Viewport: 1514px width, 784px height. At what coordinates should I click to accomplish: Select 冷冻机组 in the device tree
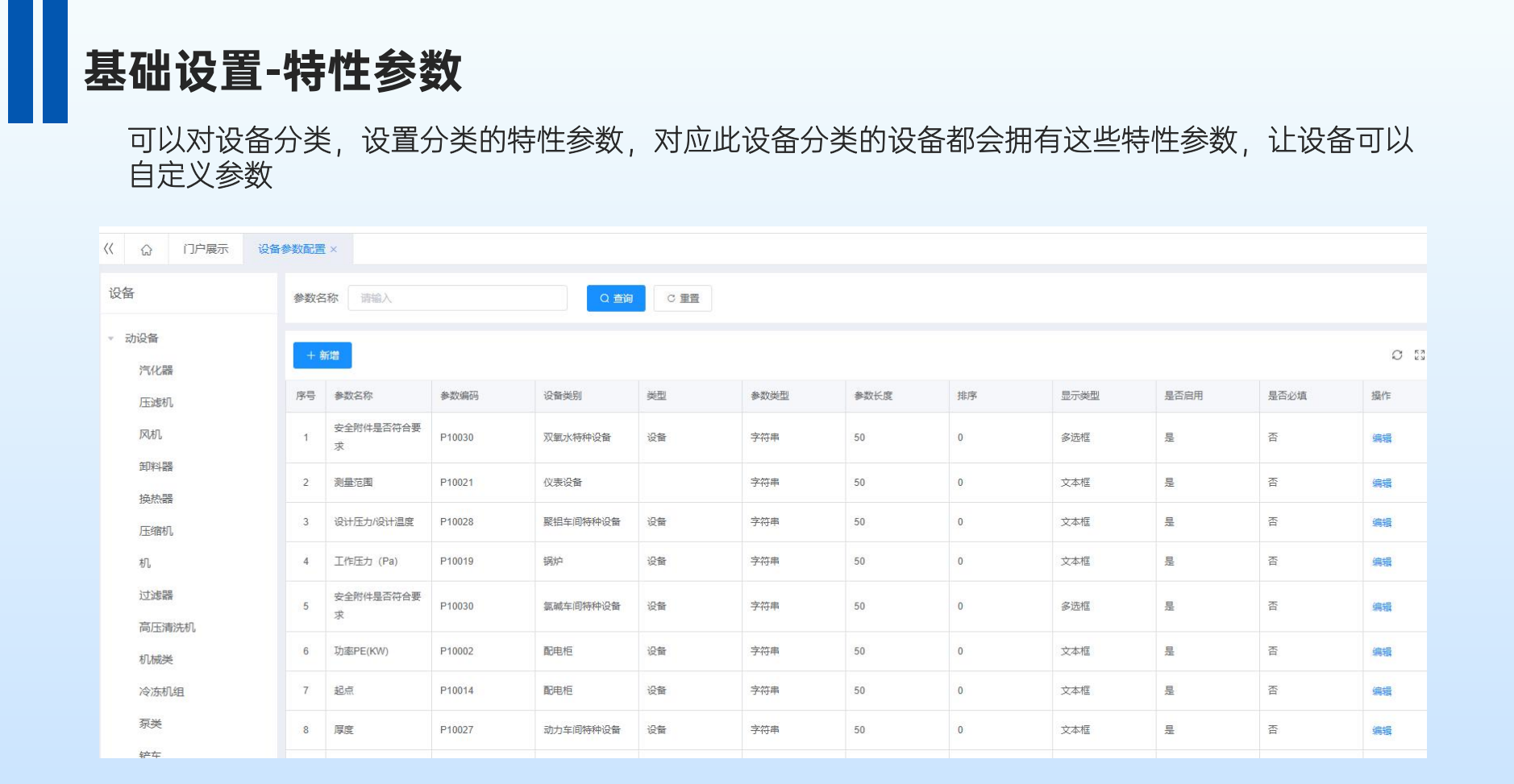(x=162, y=692)
